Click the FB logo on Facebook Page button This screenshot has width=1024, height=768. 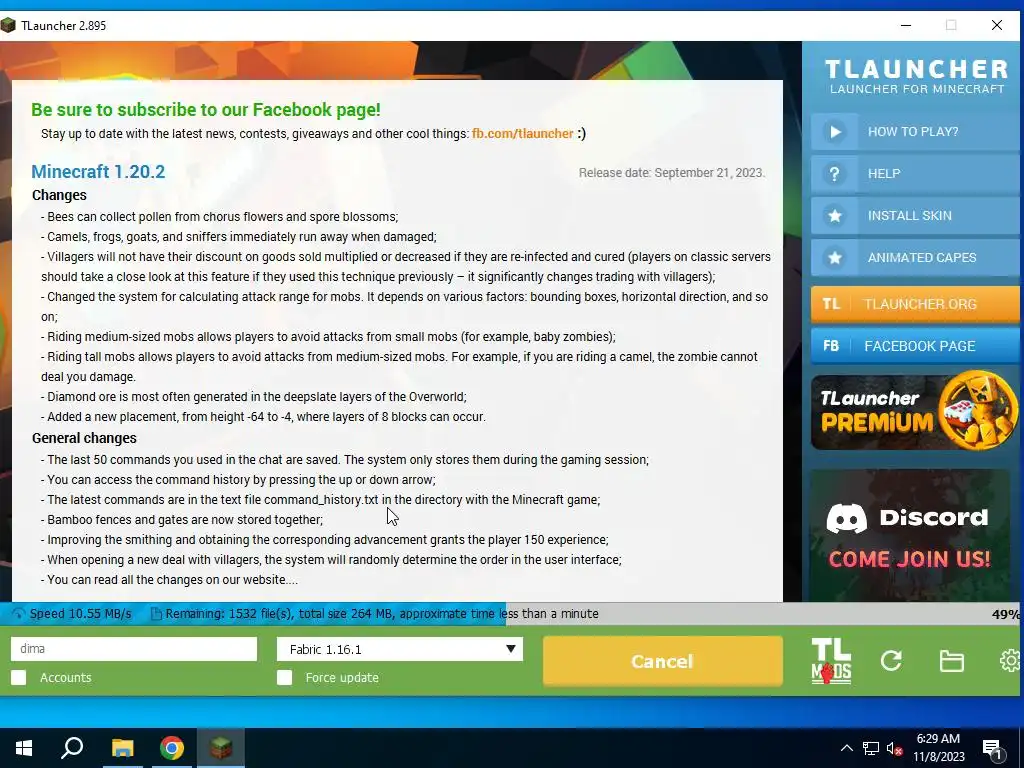pos(831,346)
